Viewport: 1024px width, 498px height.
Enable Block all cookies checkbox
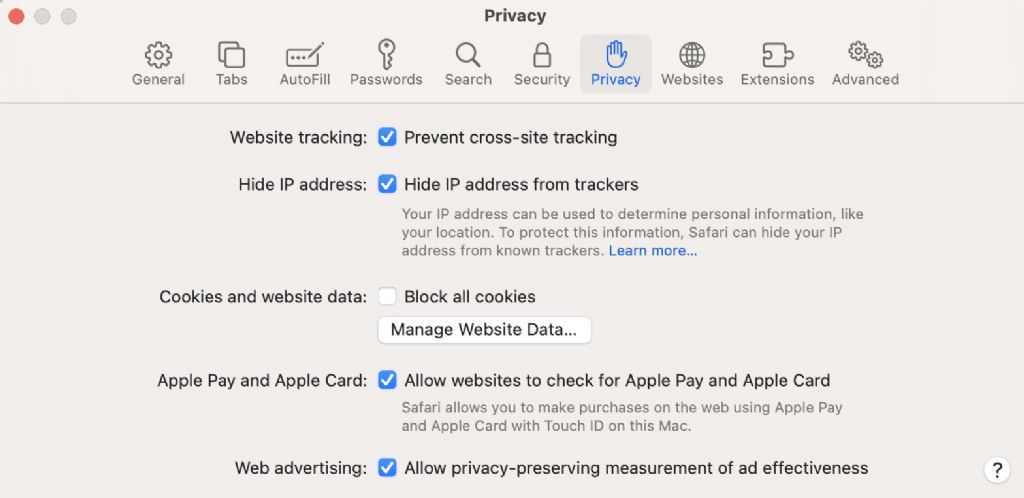pos(387,297)
